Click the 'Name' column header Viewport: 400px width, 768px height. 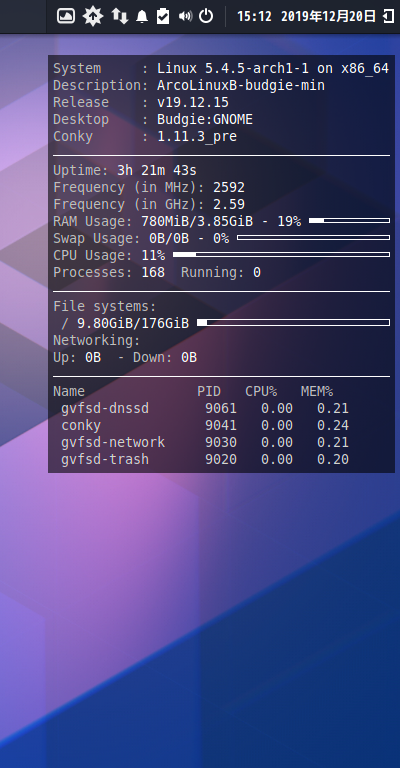pyautogui.click(x=69, y=391)
